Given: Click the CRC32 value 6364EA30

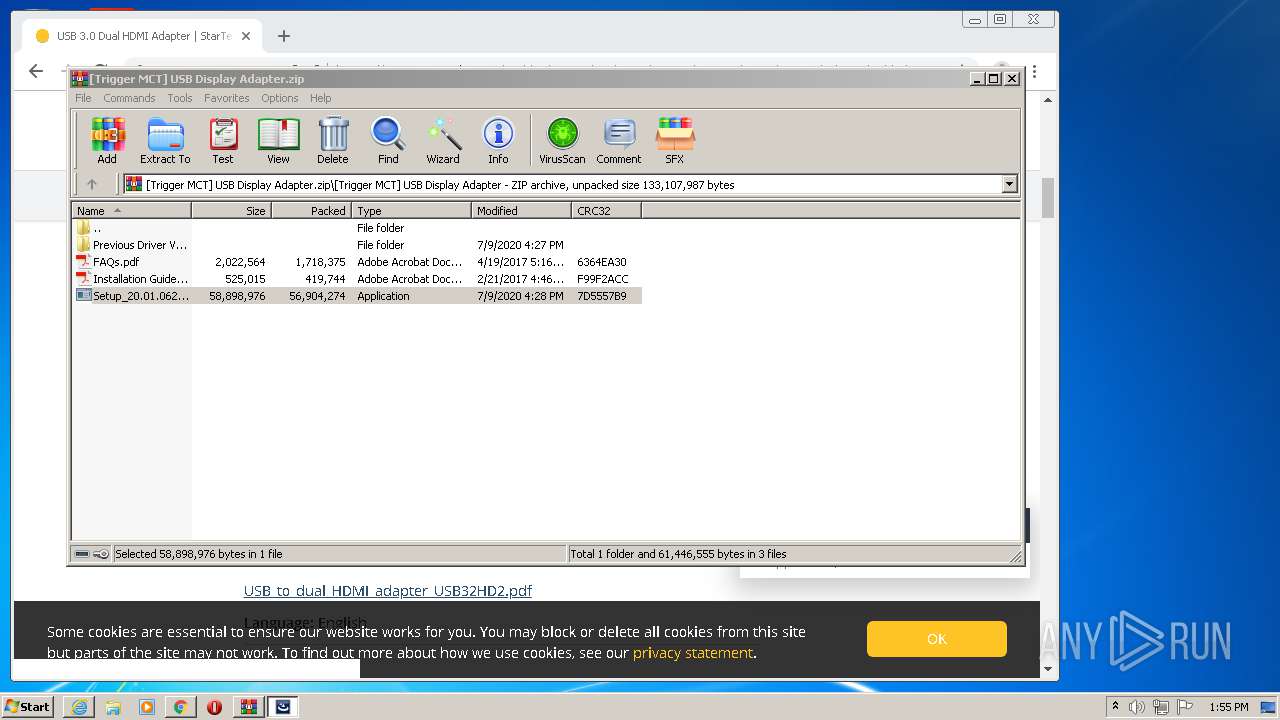Looking at the screenshot, I should (602, 262).
